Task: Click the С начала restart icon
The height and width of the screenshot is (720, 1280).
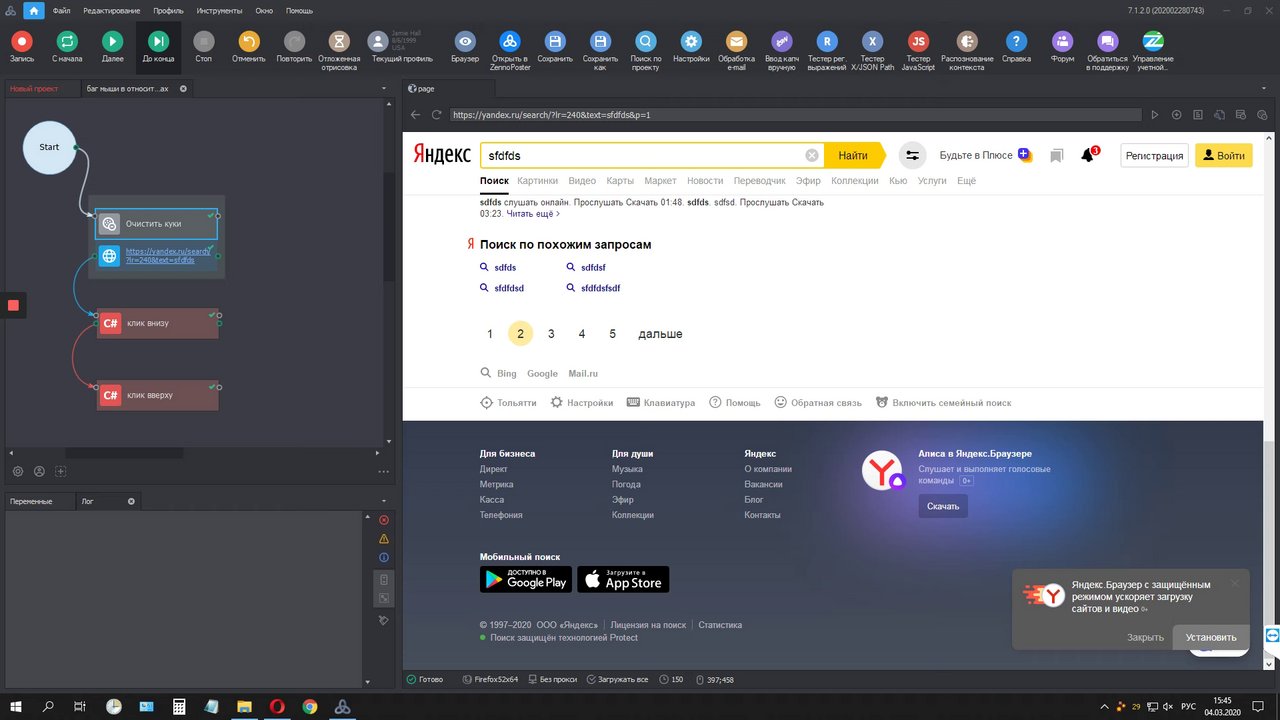Action: (67, 42)
